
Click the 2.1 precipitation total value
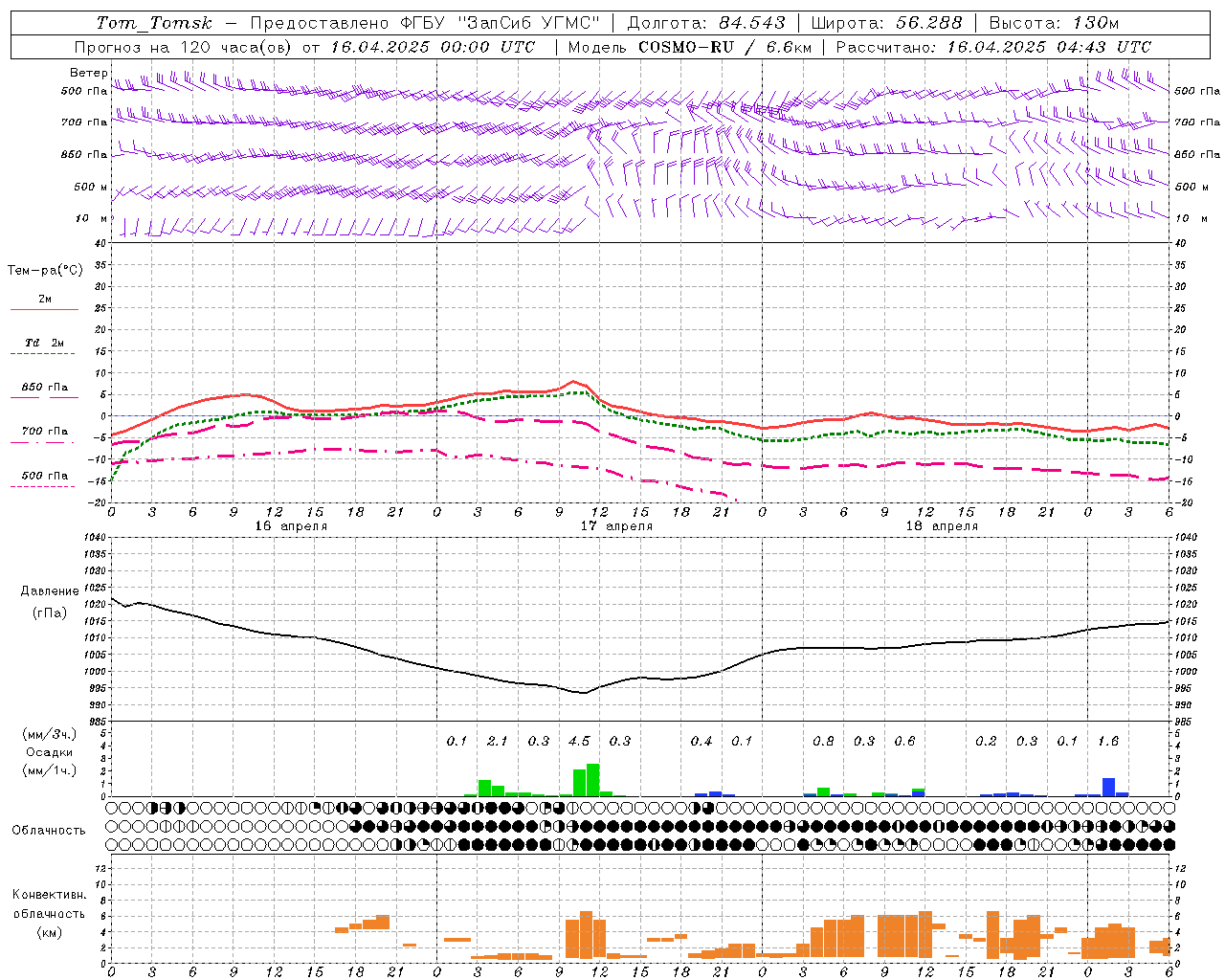click(x=498, y=742)
